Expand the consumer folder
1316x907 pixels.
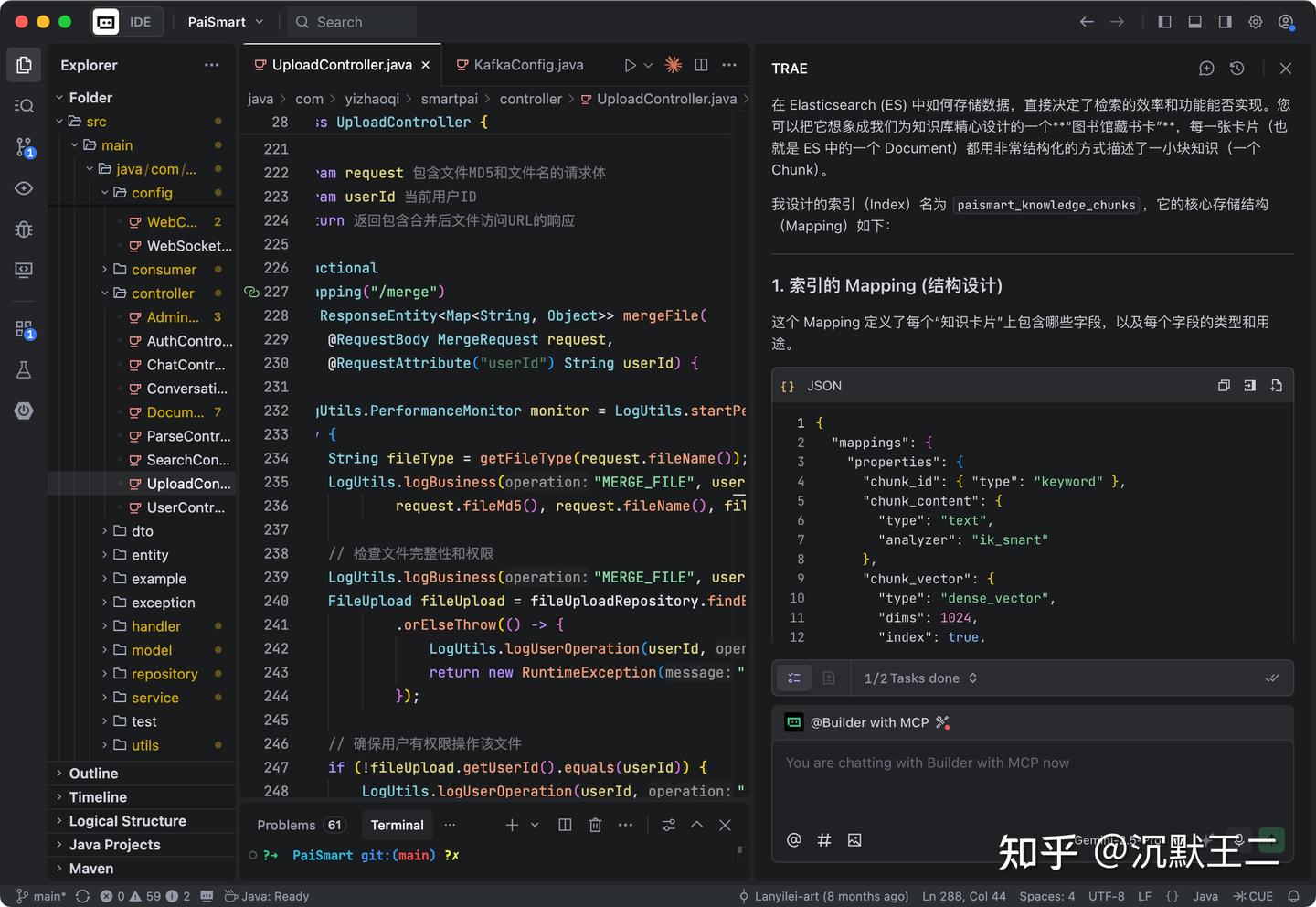point(163,270)
